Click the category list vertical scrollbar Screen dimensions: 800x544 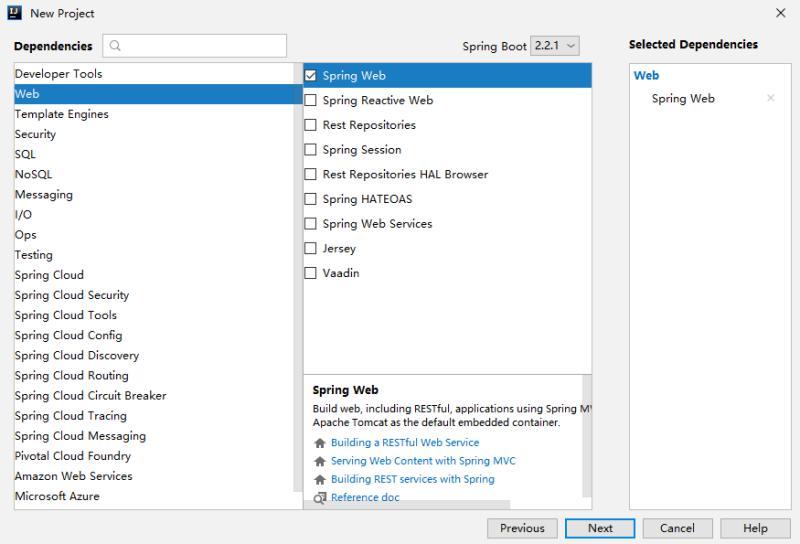click(x=298, y=278)
